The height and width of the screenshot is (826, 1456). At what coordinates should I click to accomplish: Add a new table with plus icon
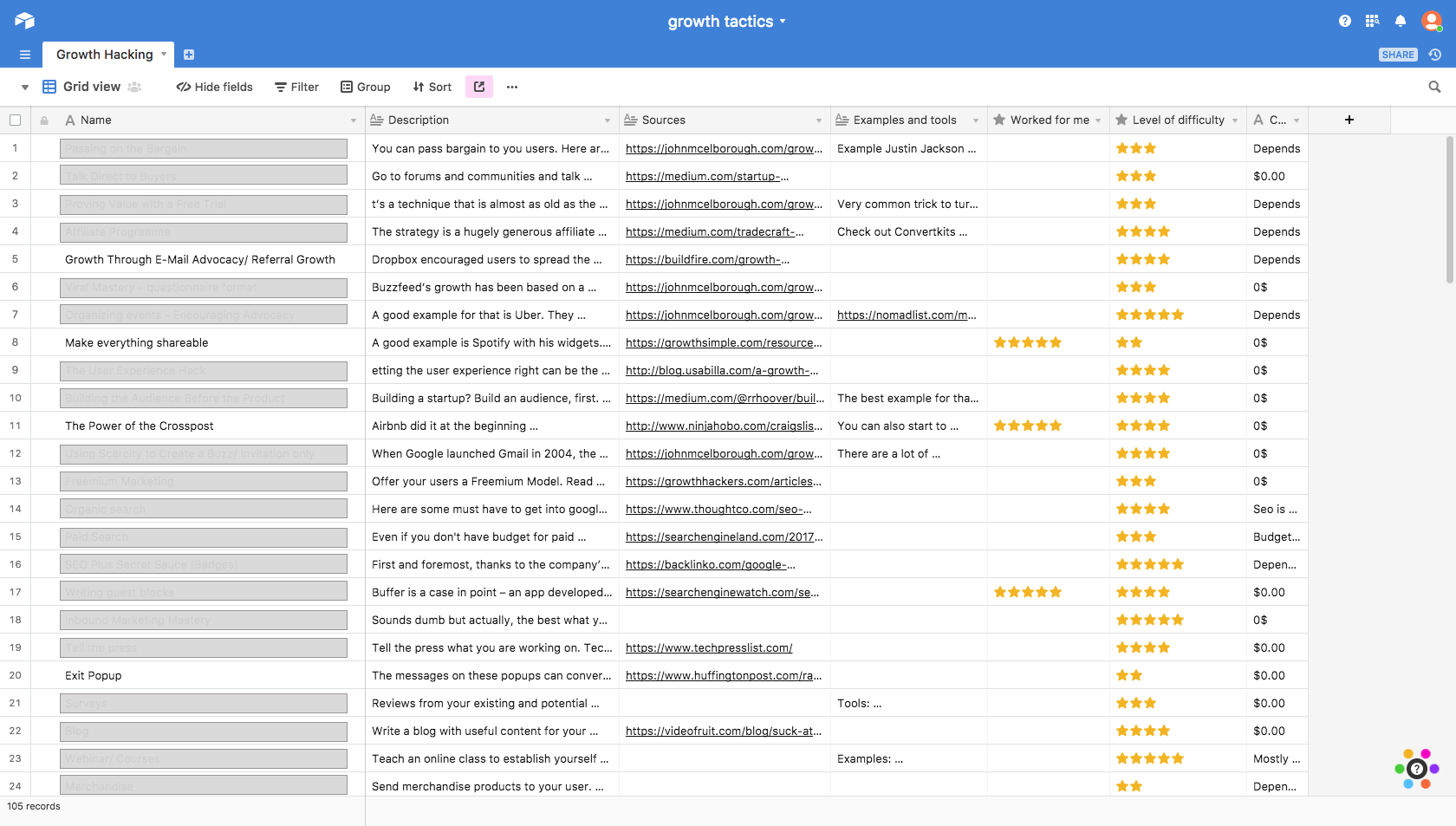tap(189, 55)
